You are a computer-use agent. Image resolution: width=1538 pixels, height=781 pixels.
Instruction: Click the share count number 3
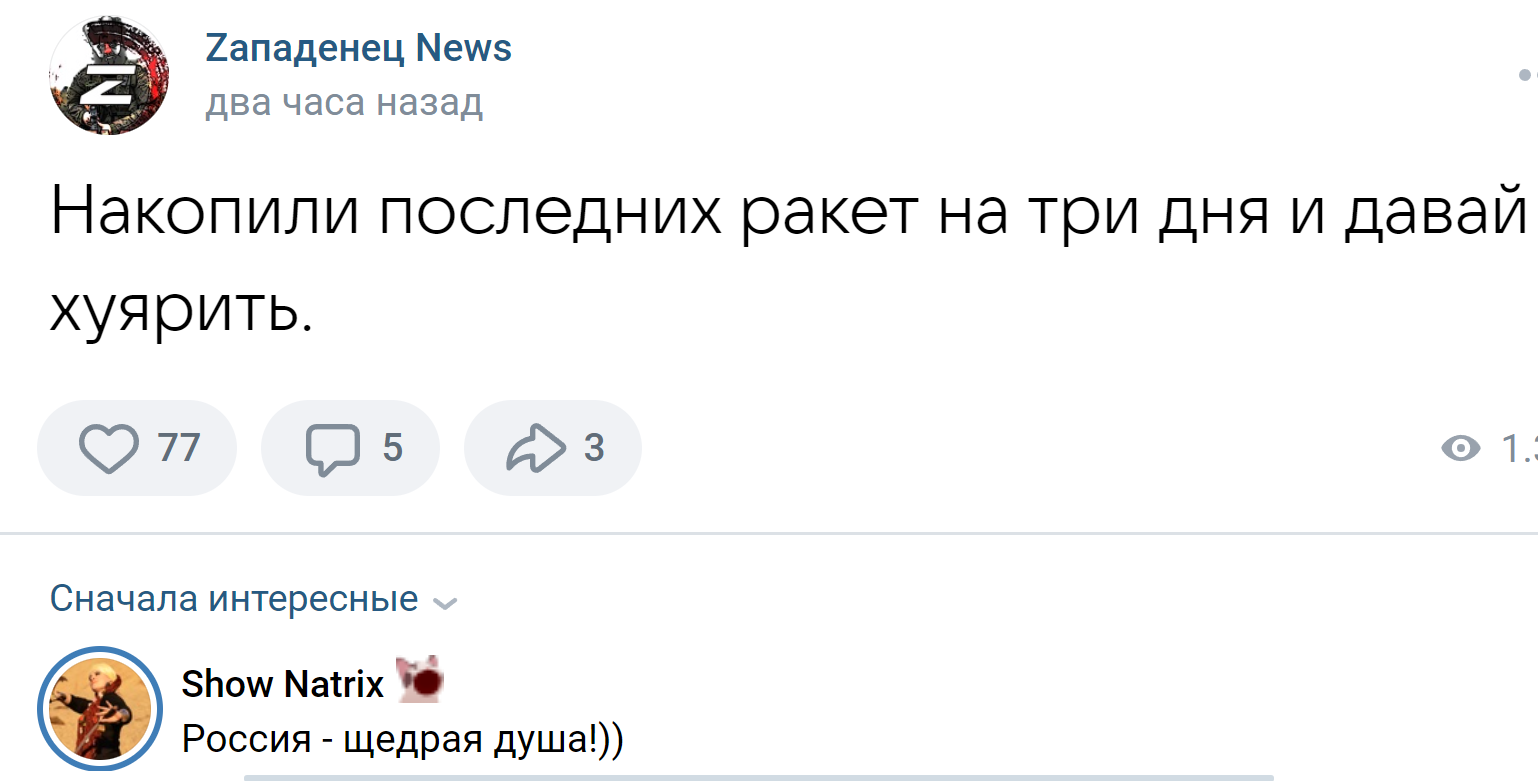coord(594,448)
